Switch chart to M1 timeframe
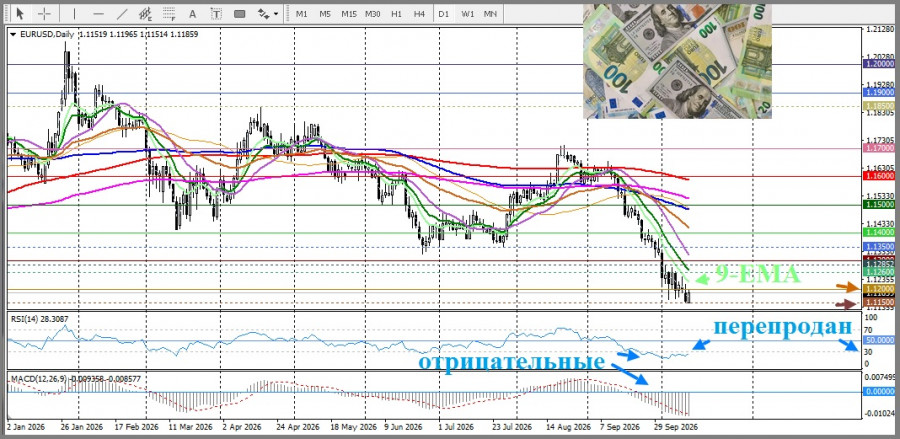This screenshot has height=439, width=900. tap(302, 14)
